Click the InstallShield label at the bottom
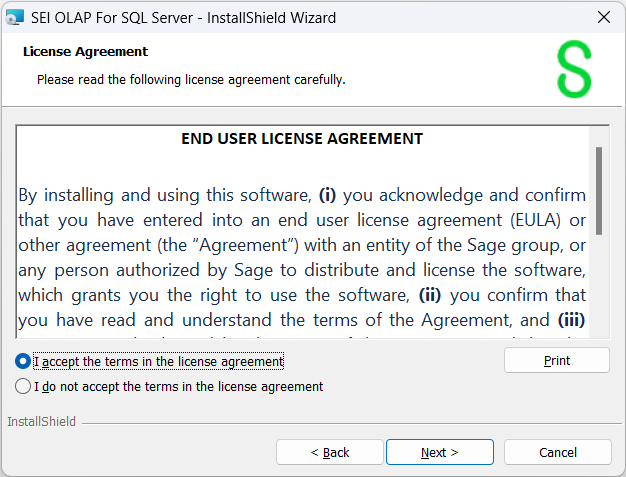This screenshot has height=477, width=626. 41,422
